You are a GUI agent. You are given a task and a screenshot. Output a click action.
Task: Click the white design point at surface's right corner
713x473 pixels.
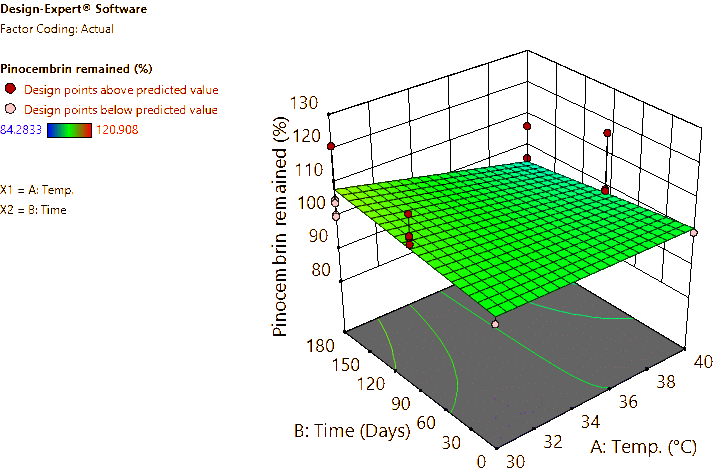click(x=692, y=233)
